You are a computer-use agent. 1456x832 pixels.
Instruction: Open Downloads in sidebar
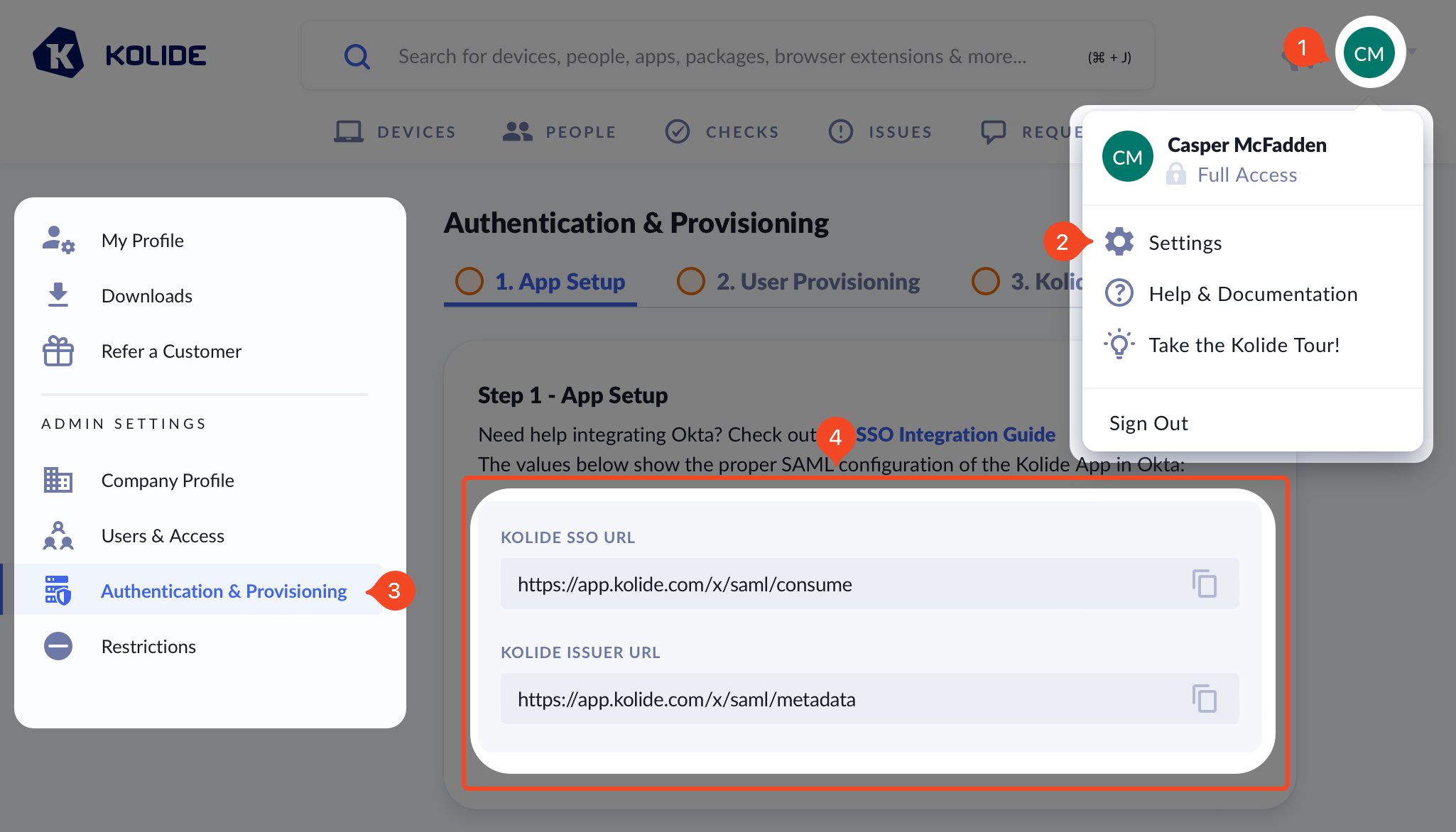pyautogui.click(x=147, y=296)
